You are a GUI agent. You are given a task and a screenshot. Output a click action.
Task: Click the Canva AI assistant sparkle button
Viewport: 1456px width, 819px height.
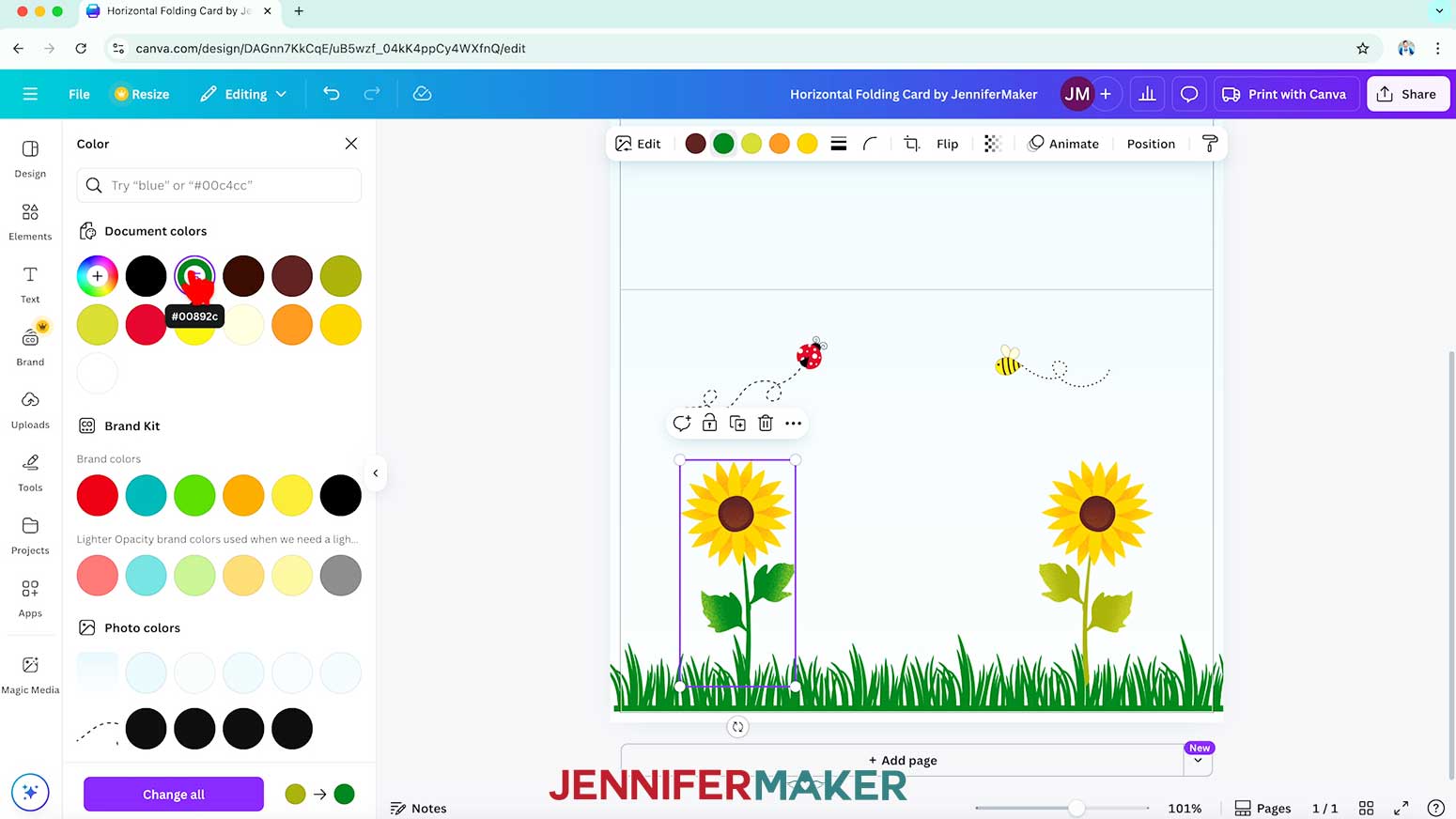[30, 792]
